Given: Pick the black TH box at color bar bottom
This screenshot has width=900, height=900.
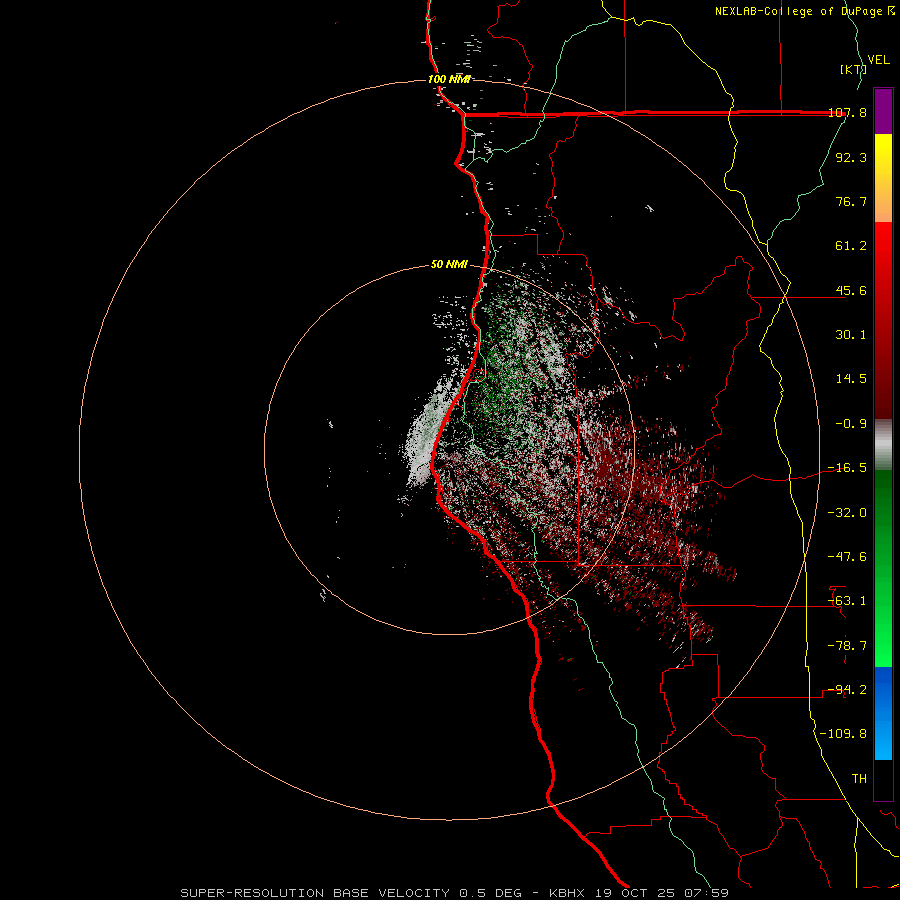Looking at the screenshot, I should [x=883, y=780].
